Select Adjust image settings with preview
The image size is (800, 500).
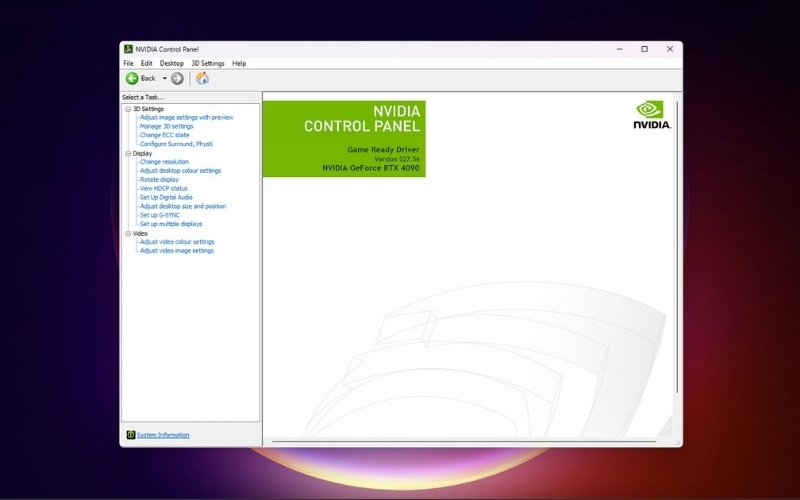pos(186,117)
